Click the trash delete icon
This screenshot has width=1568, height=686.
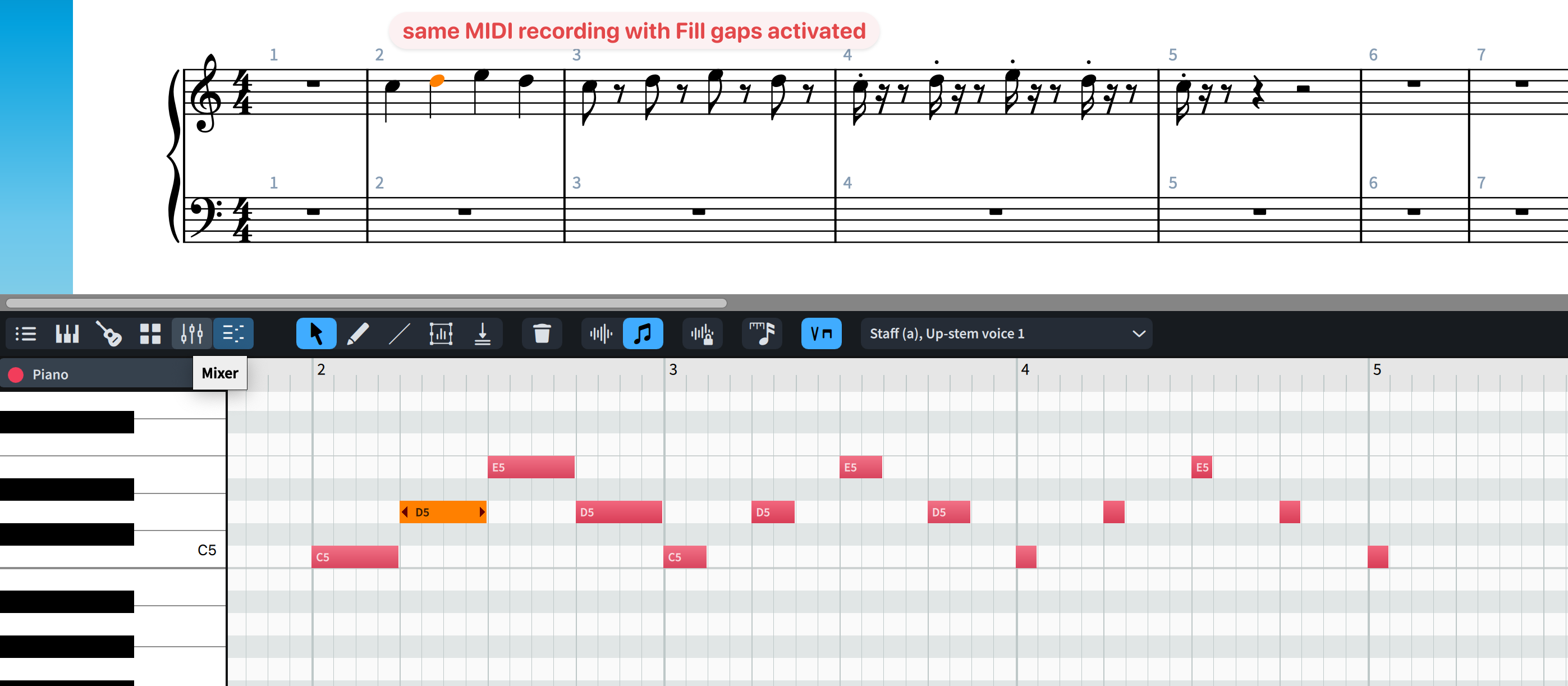pyautogui.click(x=542, y=333)
